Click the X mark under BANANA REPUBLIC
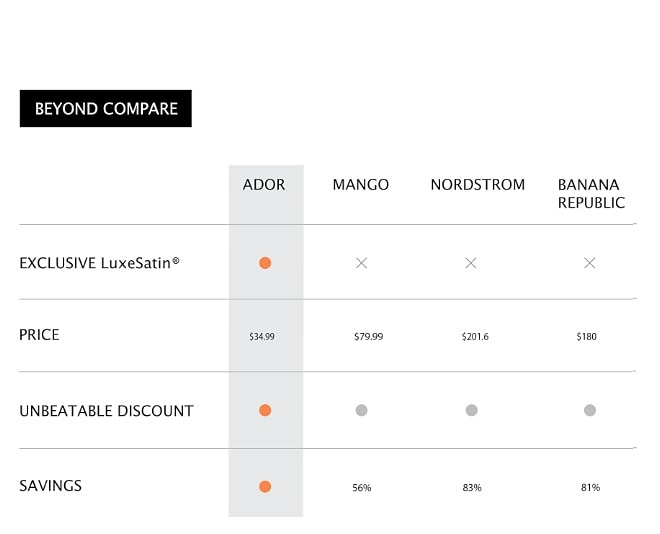 pyautogui.click(x=590, y=263)
